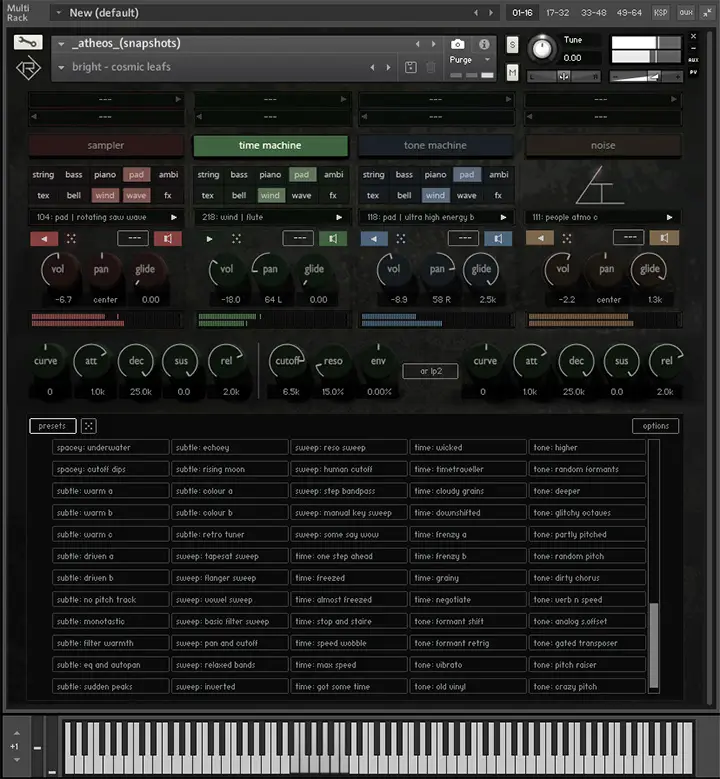This screenshot has height=779, width=720.
Task: Open the 118: pad | ultra high energy b selector
Action: [x=436, y=217]
